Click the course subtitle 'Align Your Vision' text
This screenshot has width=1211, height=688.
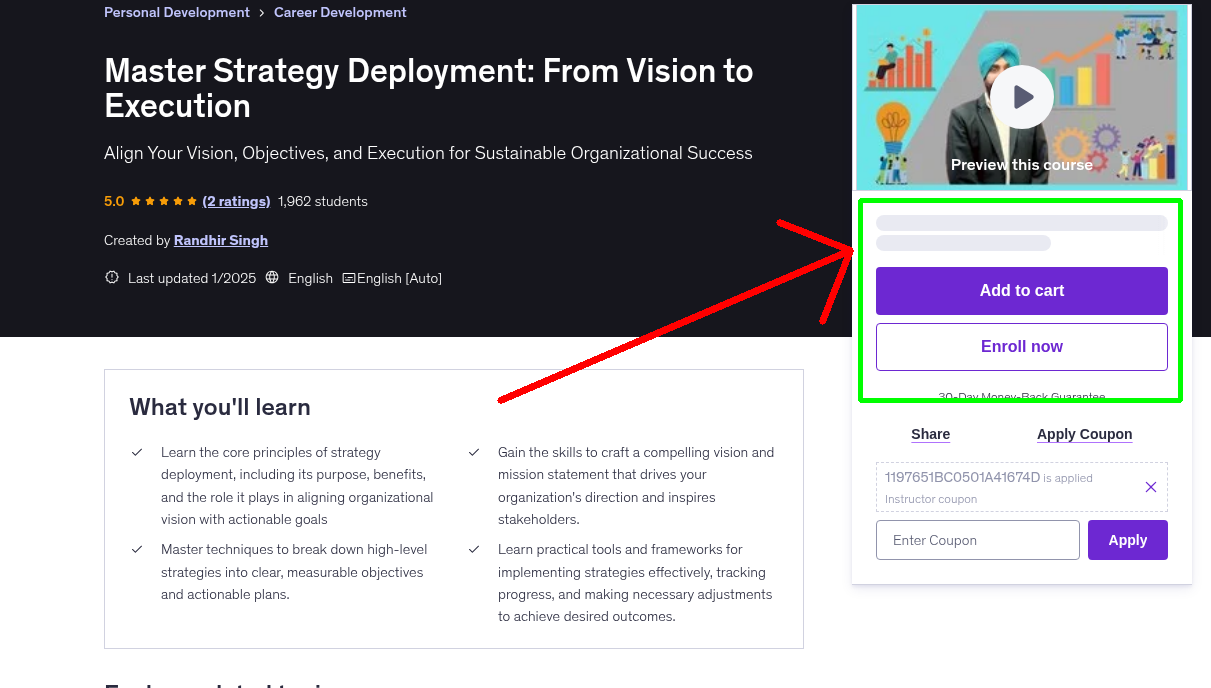coord(428,153)
